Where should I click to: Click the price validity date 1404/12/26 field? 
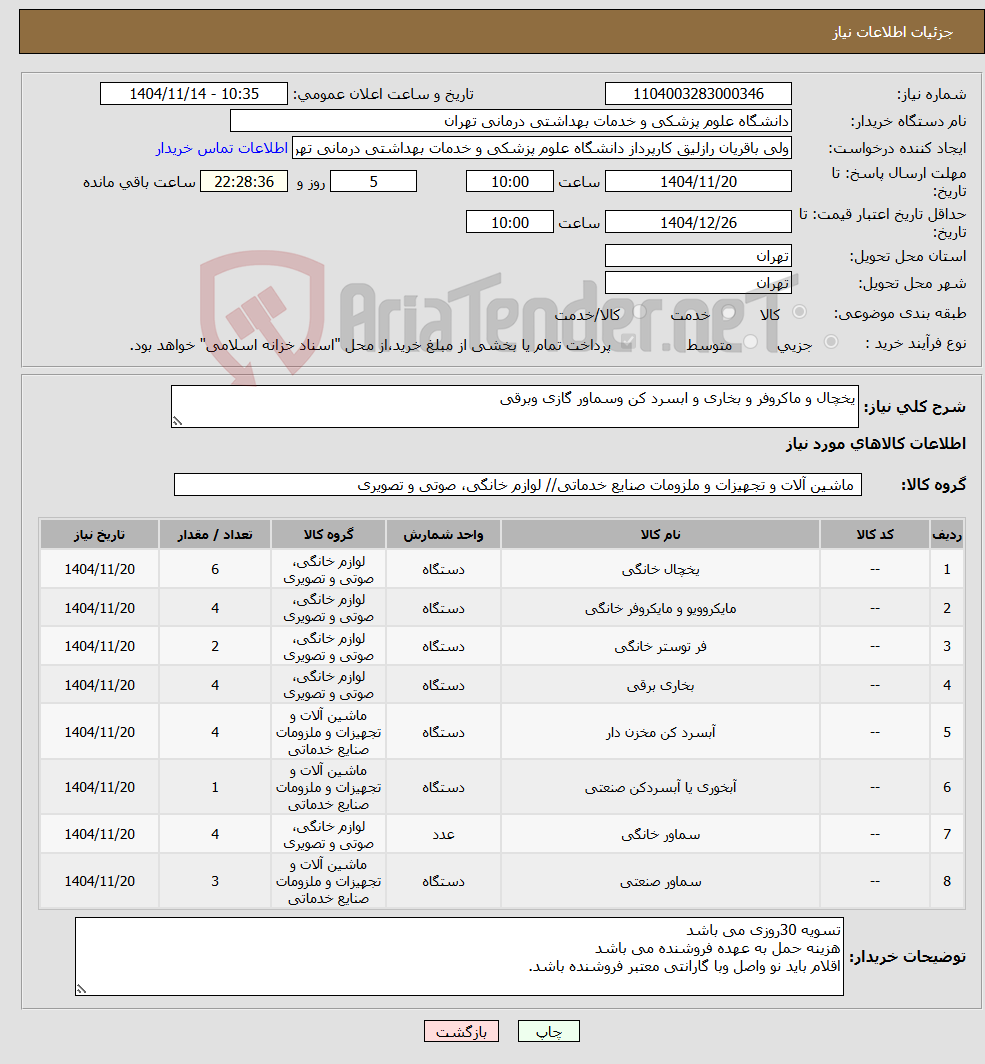point(698,222)
